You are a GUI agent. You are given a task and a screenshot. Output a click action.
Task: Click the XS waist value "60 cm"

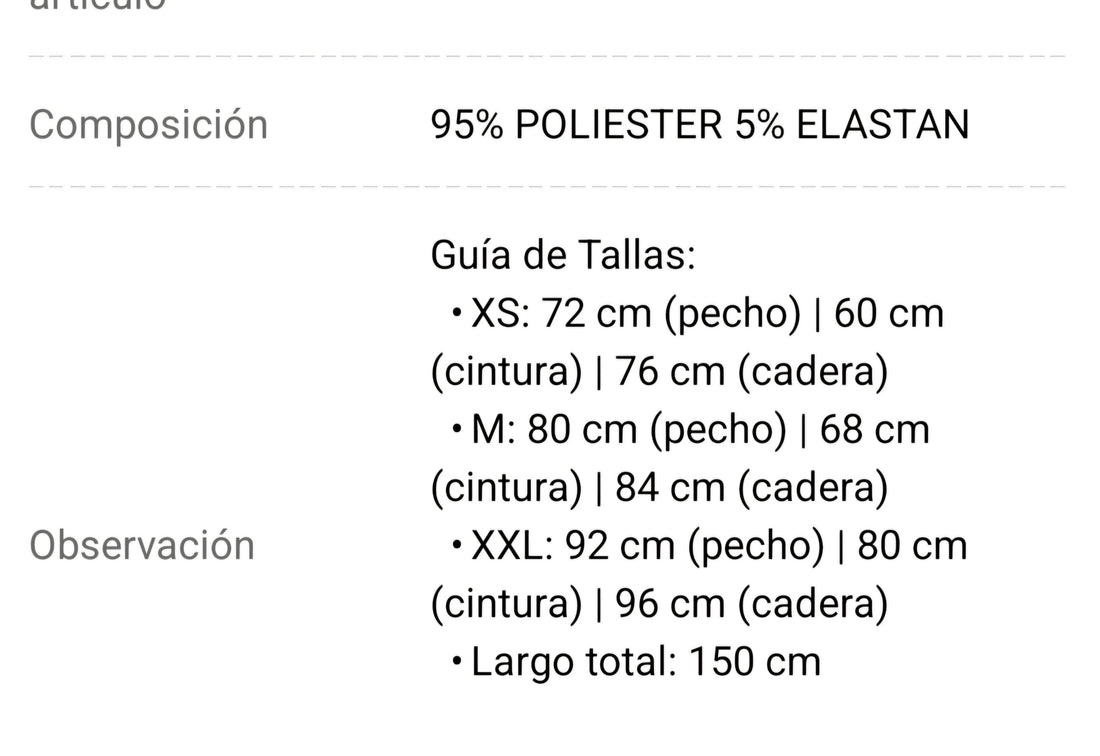coord(888,314)
